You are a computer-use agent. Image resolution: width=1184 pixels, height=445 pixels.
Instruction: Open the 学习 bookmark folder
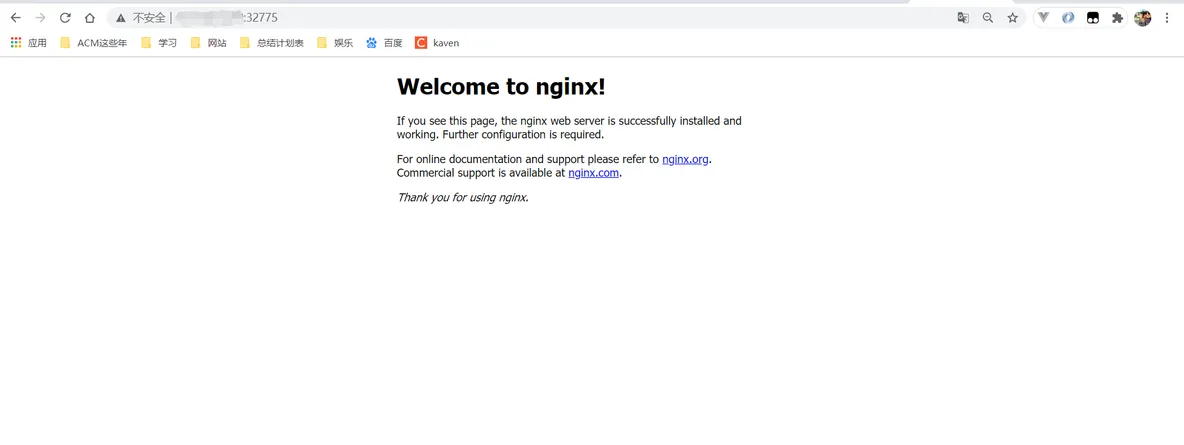tap(159, 43)
